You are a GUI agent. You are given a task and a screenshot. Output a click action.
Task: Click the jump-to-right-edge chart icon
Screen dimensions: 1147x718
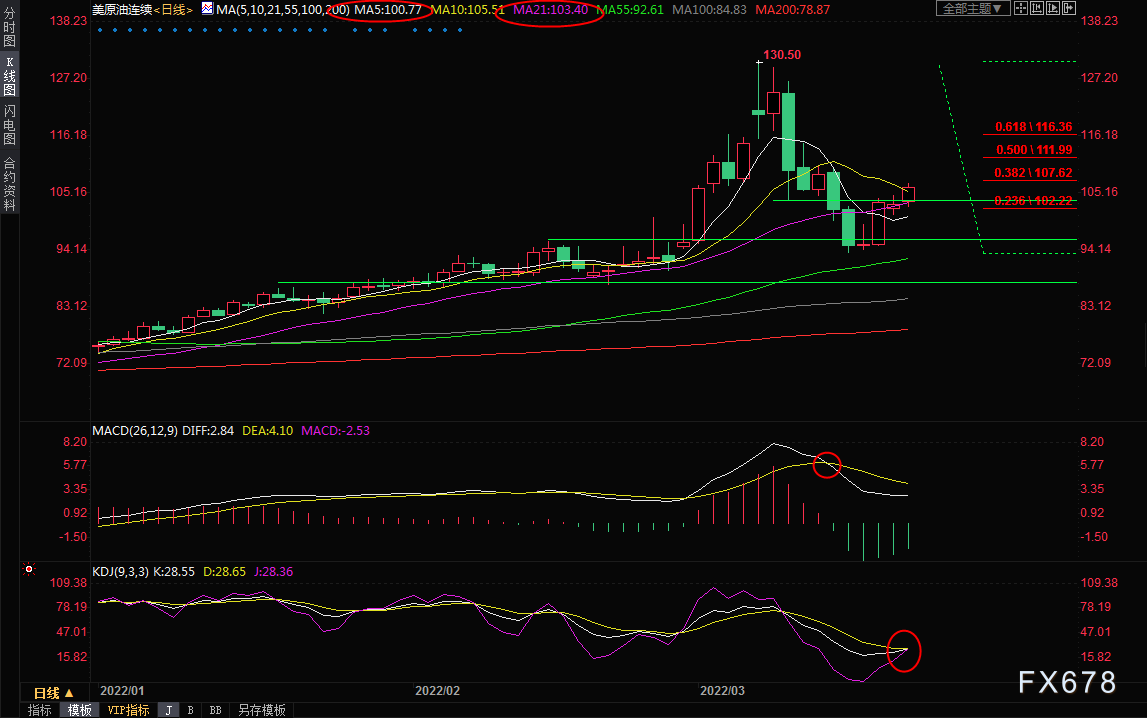pos(1069,8)
